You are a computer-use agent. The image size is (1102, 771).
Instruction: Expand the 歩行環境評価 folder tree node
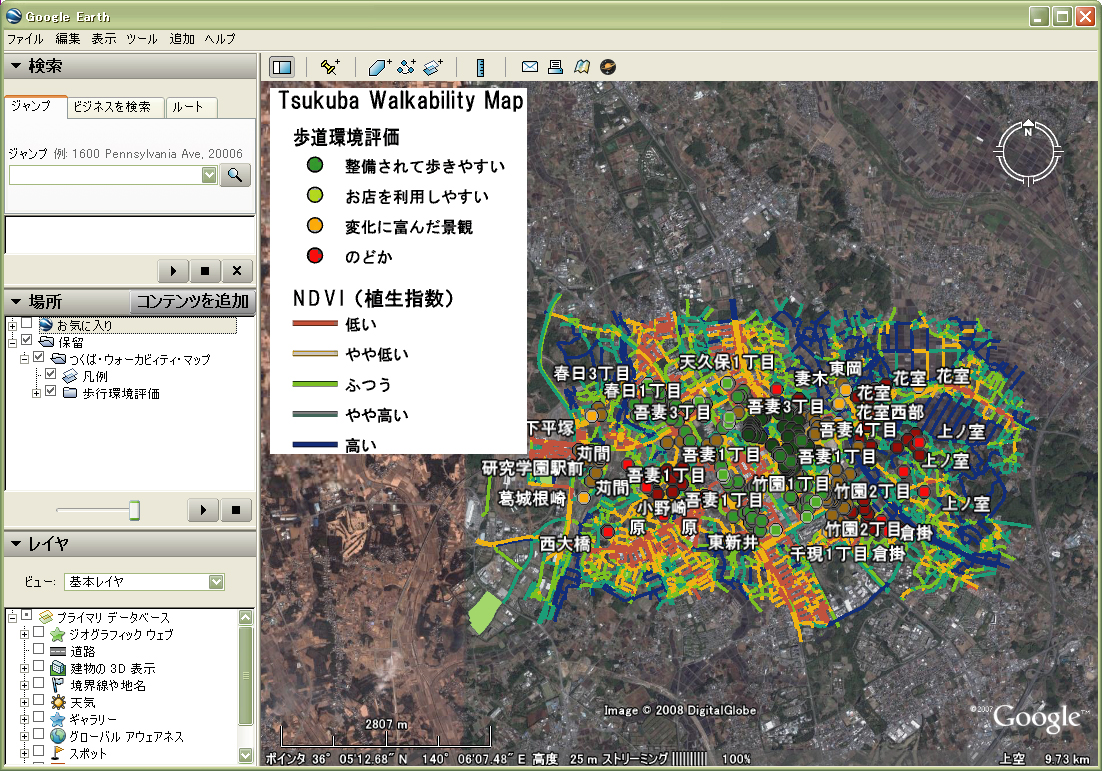coord(38,393)
